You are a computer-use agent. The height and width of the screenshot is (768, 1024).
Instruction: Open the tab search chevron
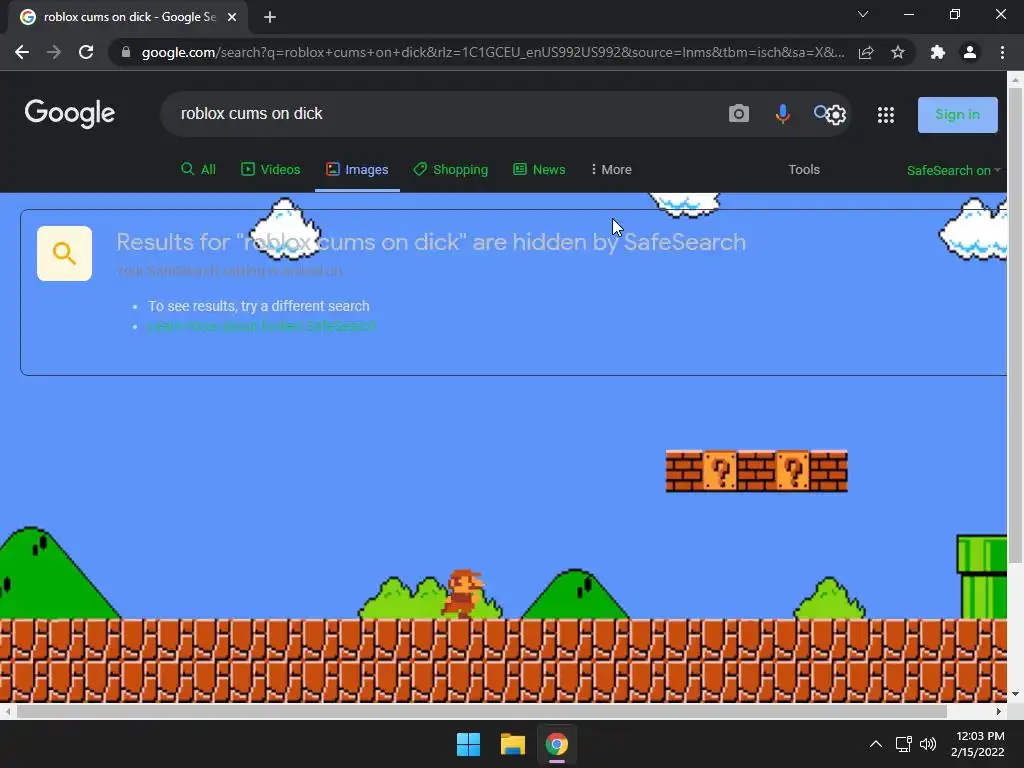(x=863, y=14)
